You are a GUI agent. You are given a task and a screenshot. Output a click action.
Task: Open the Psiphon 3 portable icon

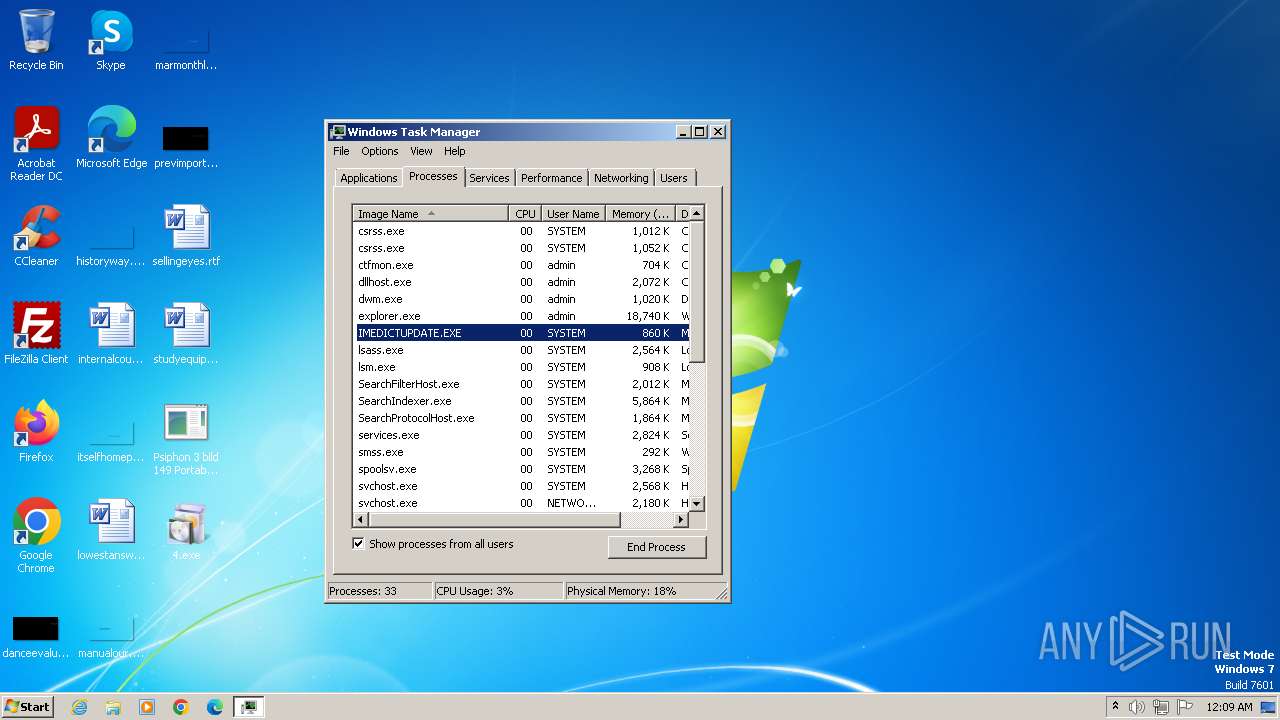[186, 438]
